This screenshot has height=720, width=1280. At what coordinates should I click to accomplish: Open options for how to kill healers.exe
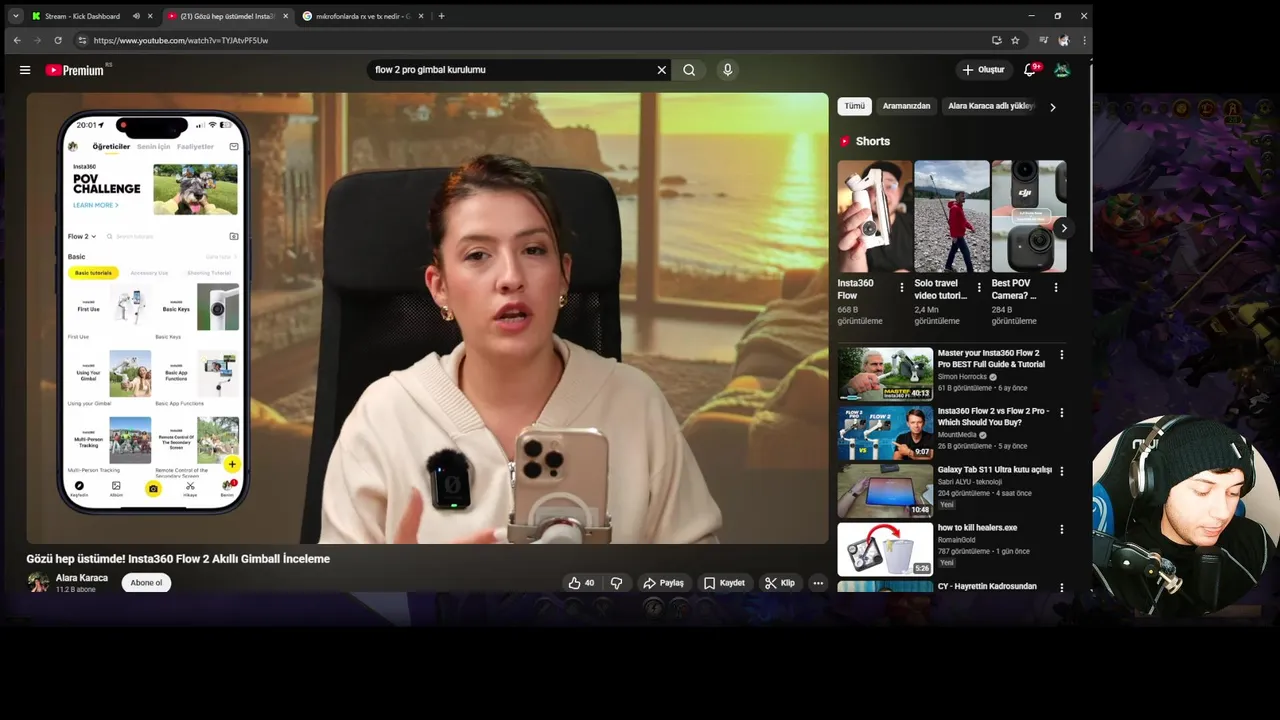pyautogui.click(x=1062, y=529)
